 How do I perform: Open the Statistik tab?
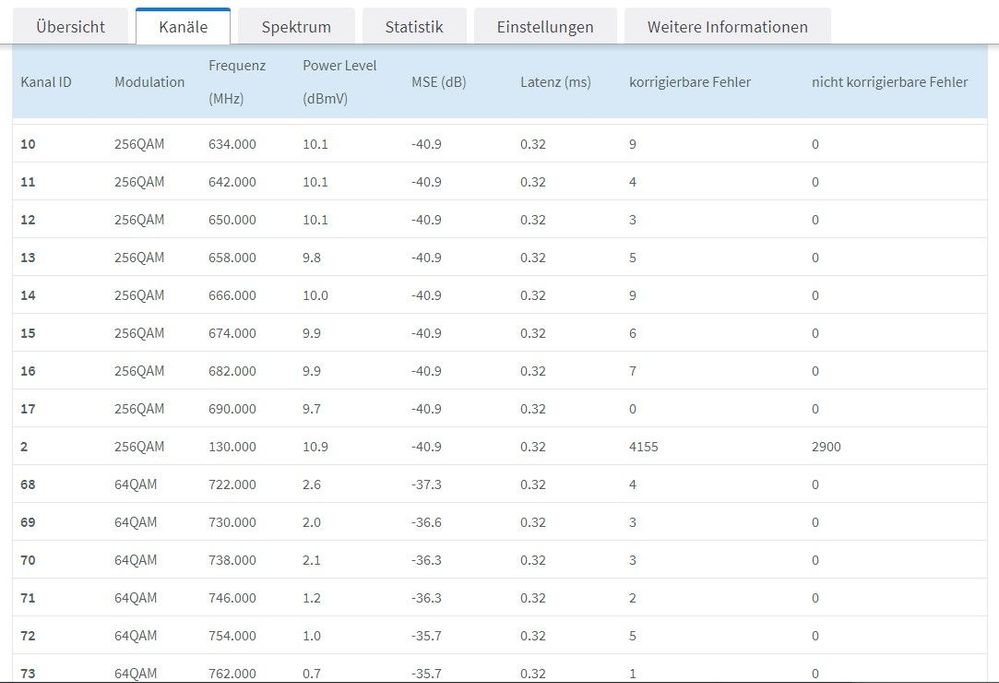tap(414, 27)
